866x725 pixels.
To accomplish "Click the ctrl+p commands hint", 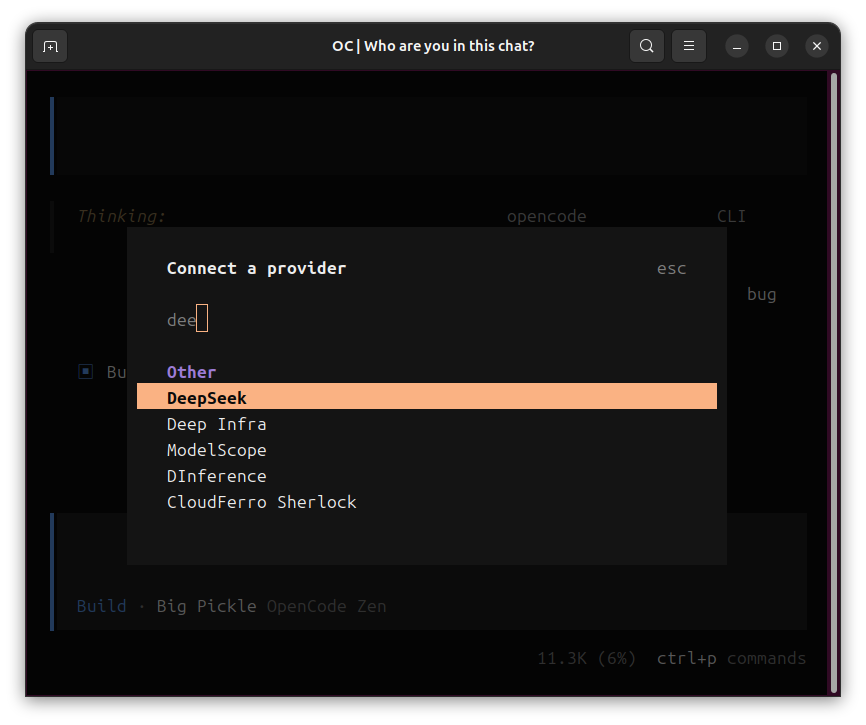I will click(x=731, y=658).
